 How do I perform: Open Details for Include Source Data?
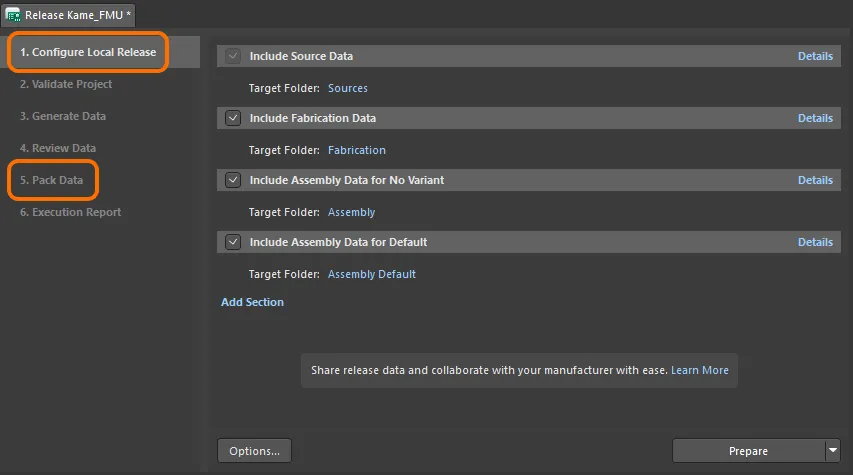815,56
